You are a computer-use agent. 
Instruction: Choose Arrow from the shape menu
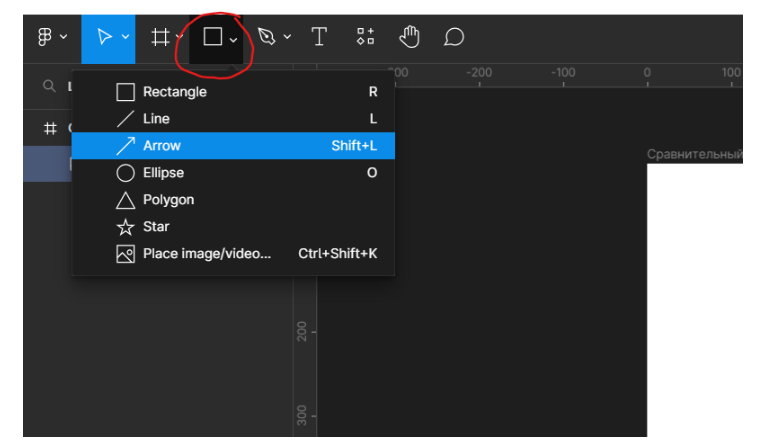coord(161,146)
